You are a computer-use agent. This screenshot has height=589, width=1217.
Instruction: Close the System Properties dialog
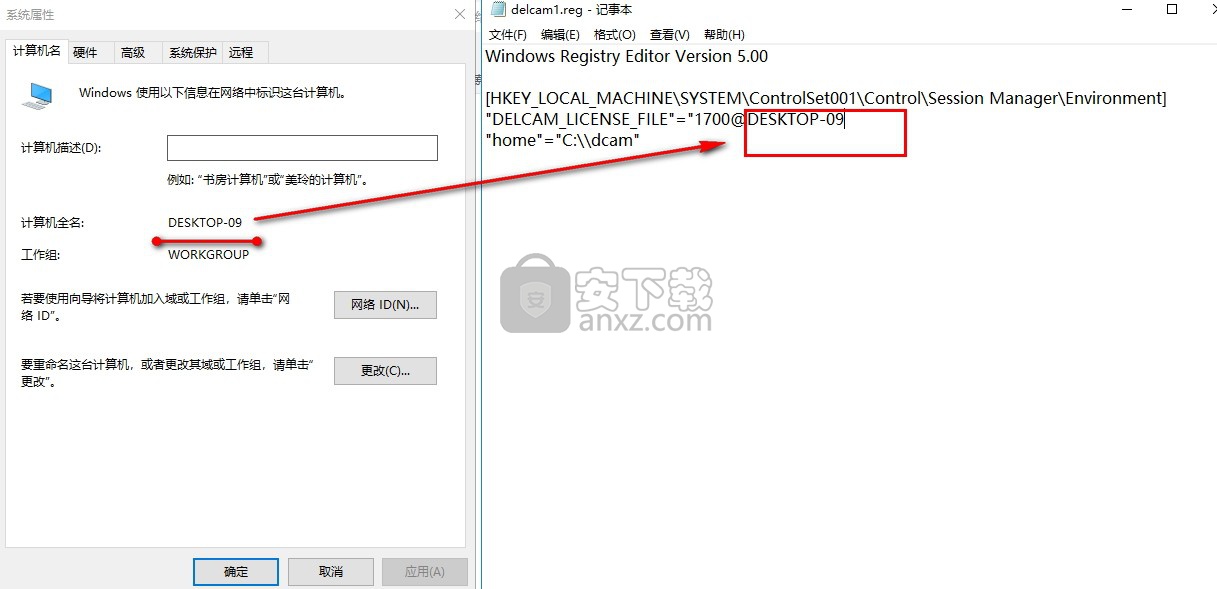[x=459, y=14]
